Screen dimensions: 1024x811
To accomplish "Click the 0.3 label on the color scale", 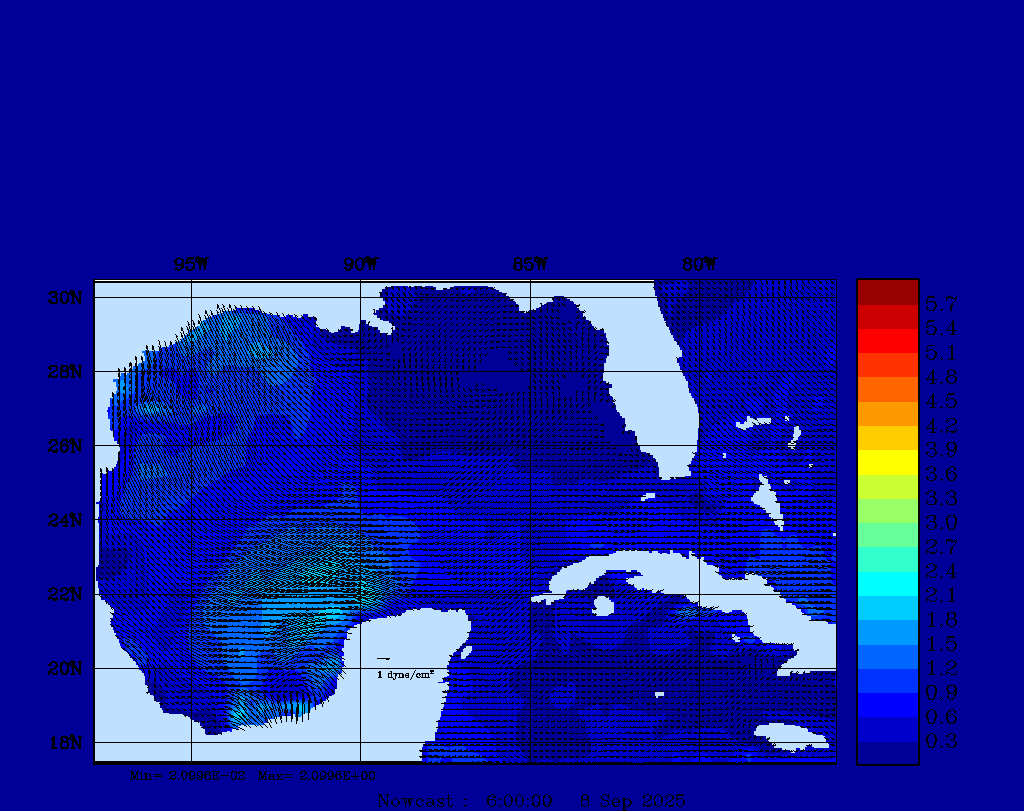I will coord(941,741).
